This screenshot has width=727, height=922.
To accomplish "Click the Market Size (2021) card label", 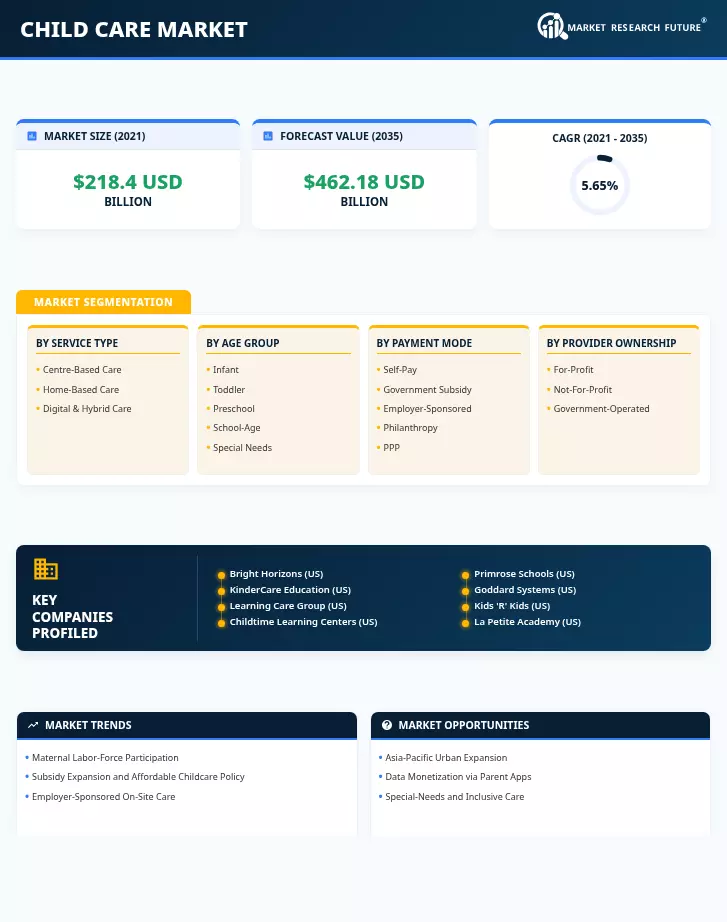I will 95,136.
